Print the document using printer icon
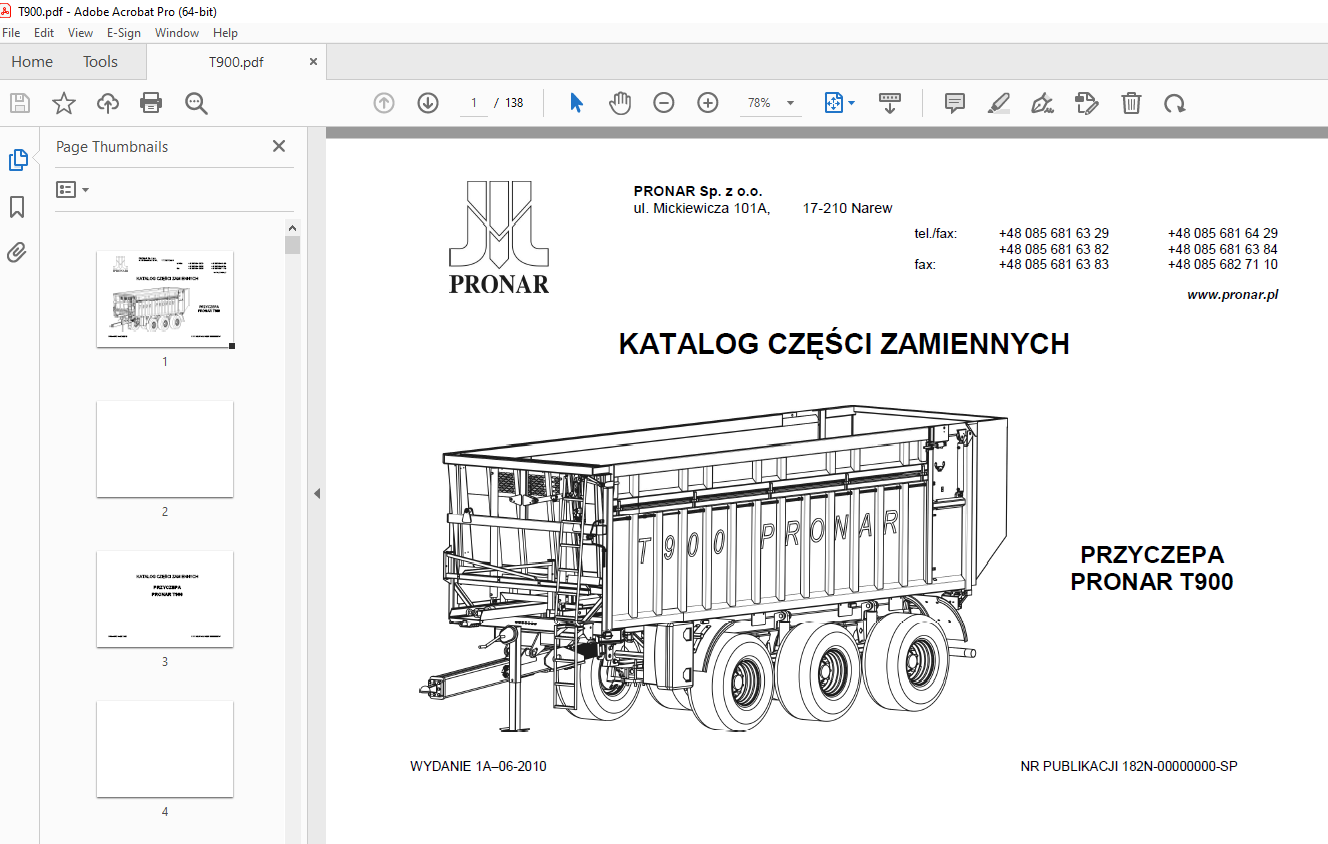 click(x=151, y=103)
